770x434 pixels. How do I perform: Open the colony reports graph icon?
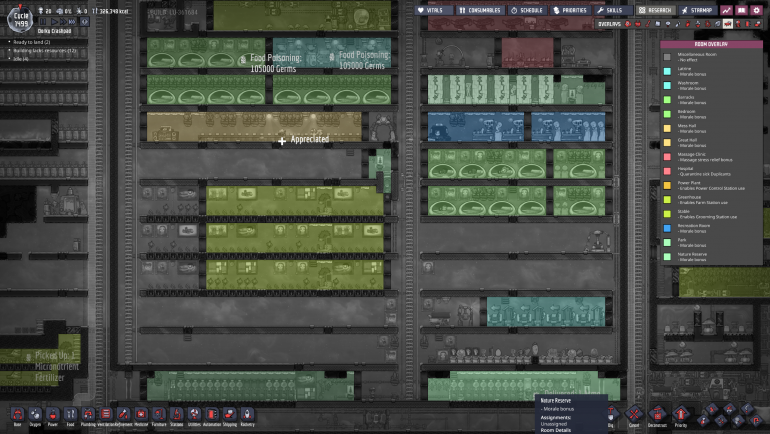[726, 10]
